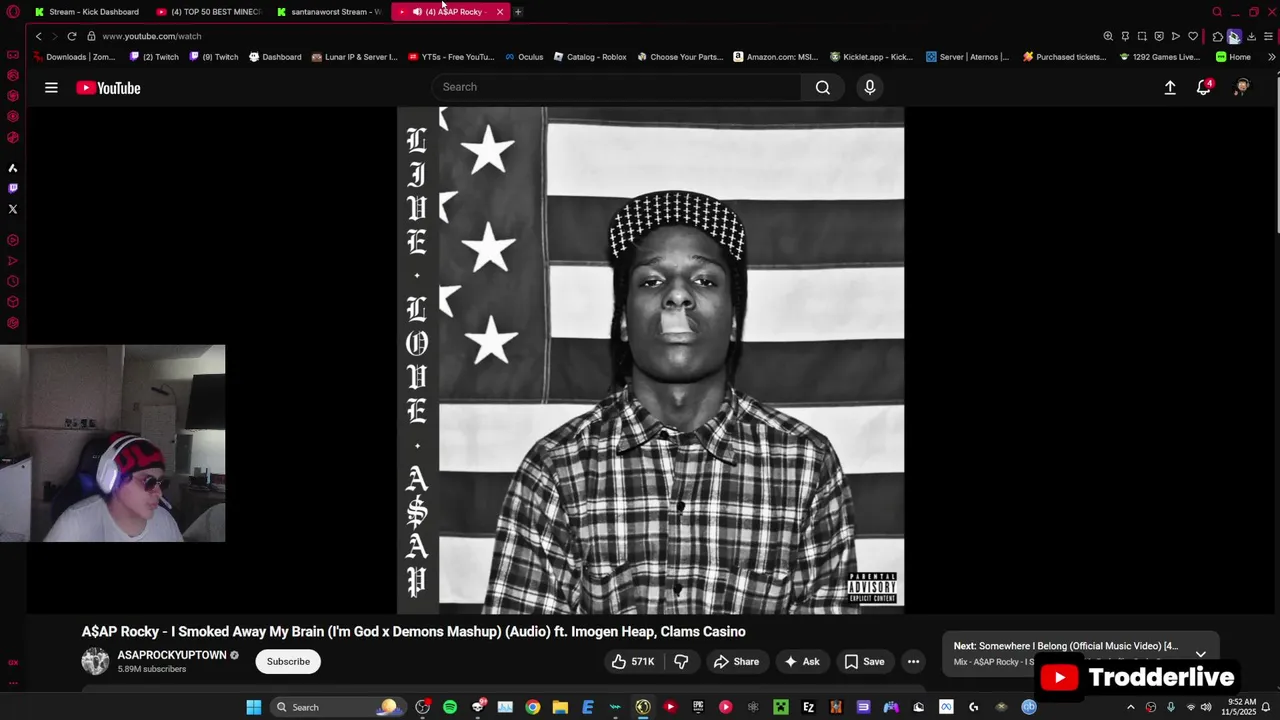The width and height of the screenshot is (1280, 720).
Task: Open the Easy setup icon in the toolbar
Action: point(1268,36)
